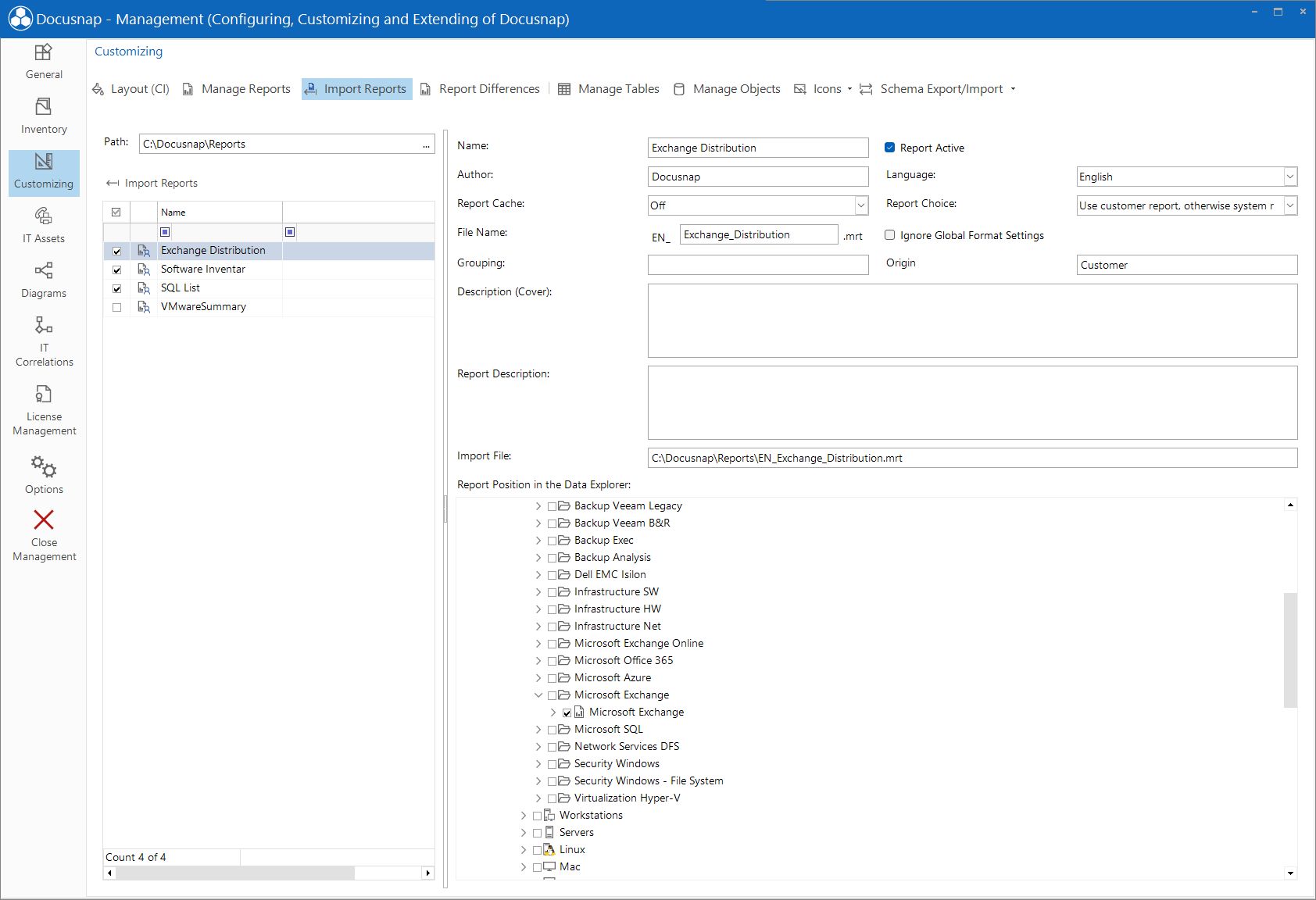Viewport: 1316px width, 900px height.
Task: Click the Grouping input field
Action: pyautogui.click(x=758, y=265)
